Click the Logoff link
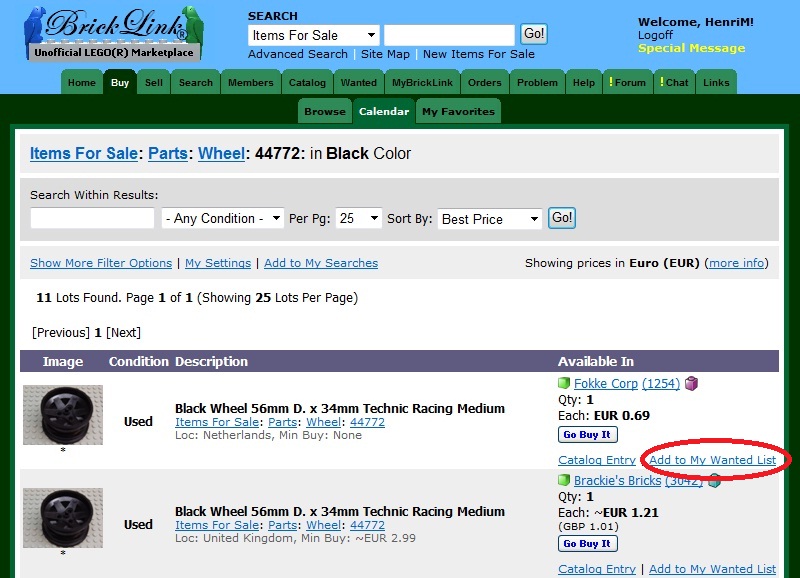The image size is (800, 578). 655,35
